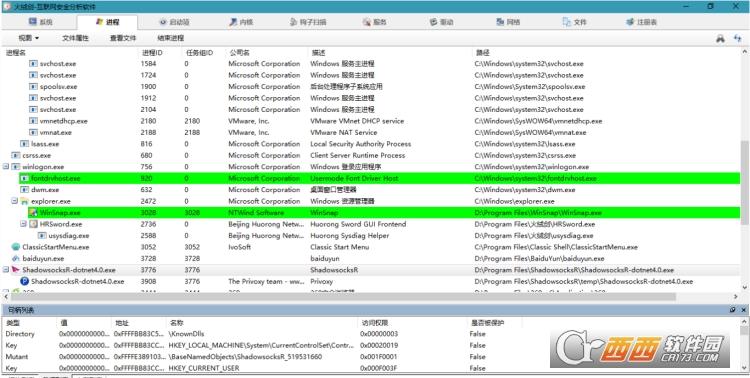Click the ShadowsocksR paper-plane icon, PID 3776
Viewport: 750px width, 378px height.
coord(16,270)
